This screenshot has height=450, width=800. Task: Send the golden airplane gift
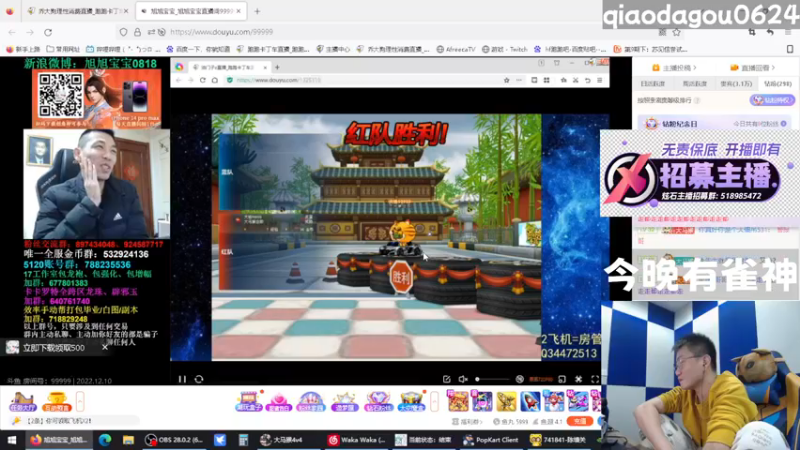point(506,402)
